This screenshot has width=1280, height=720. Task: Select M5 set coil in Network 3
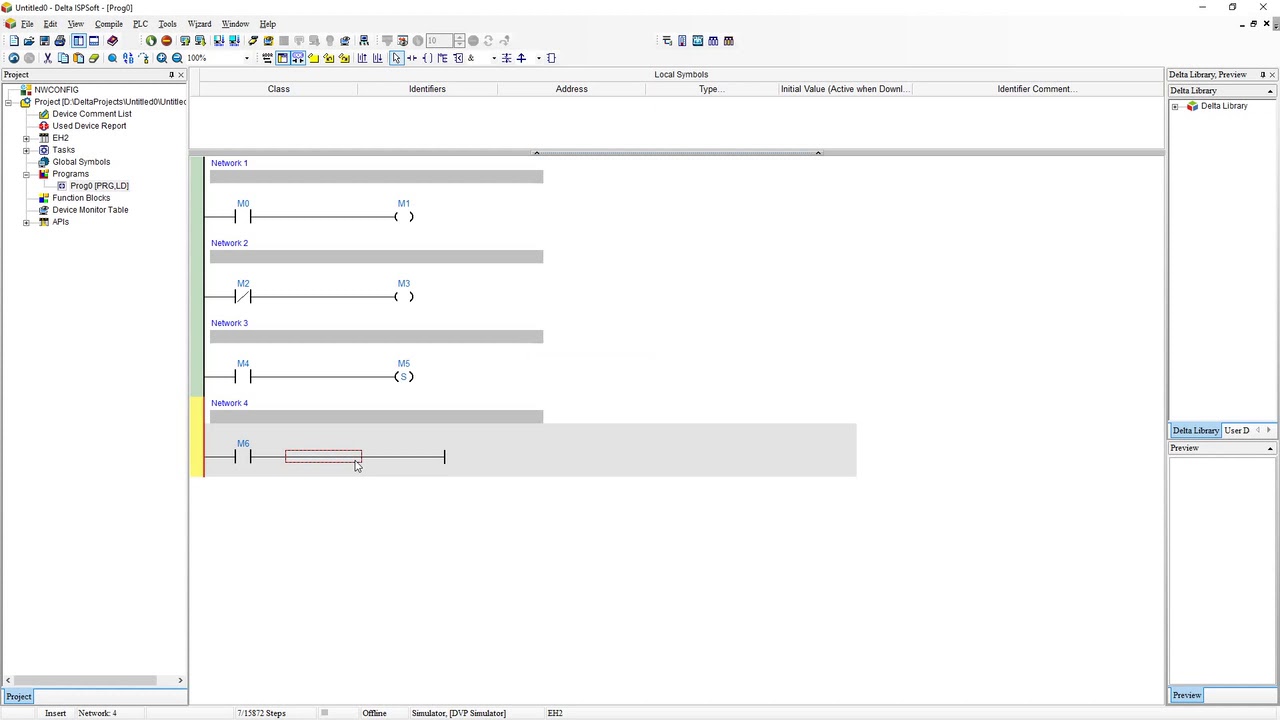tap(403, 376)
